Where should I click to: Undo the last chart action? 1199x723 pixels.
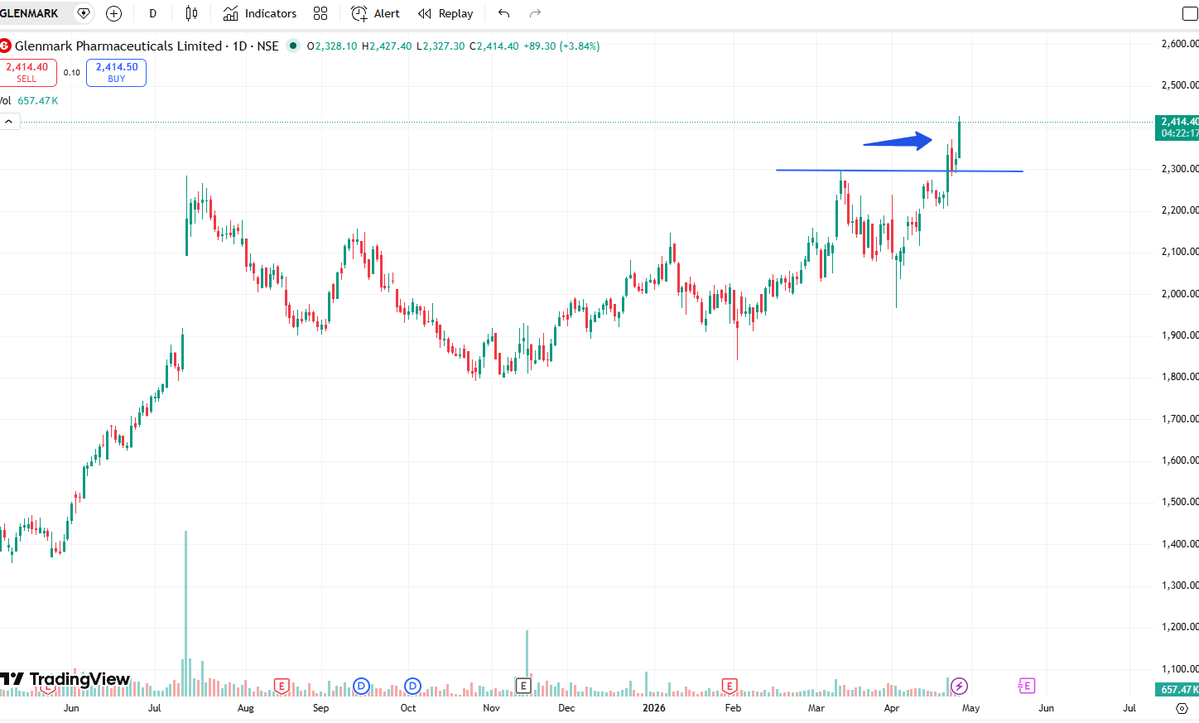(503, 13)
